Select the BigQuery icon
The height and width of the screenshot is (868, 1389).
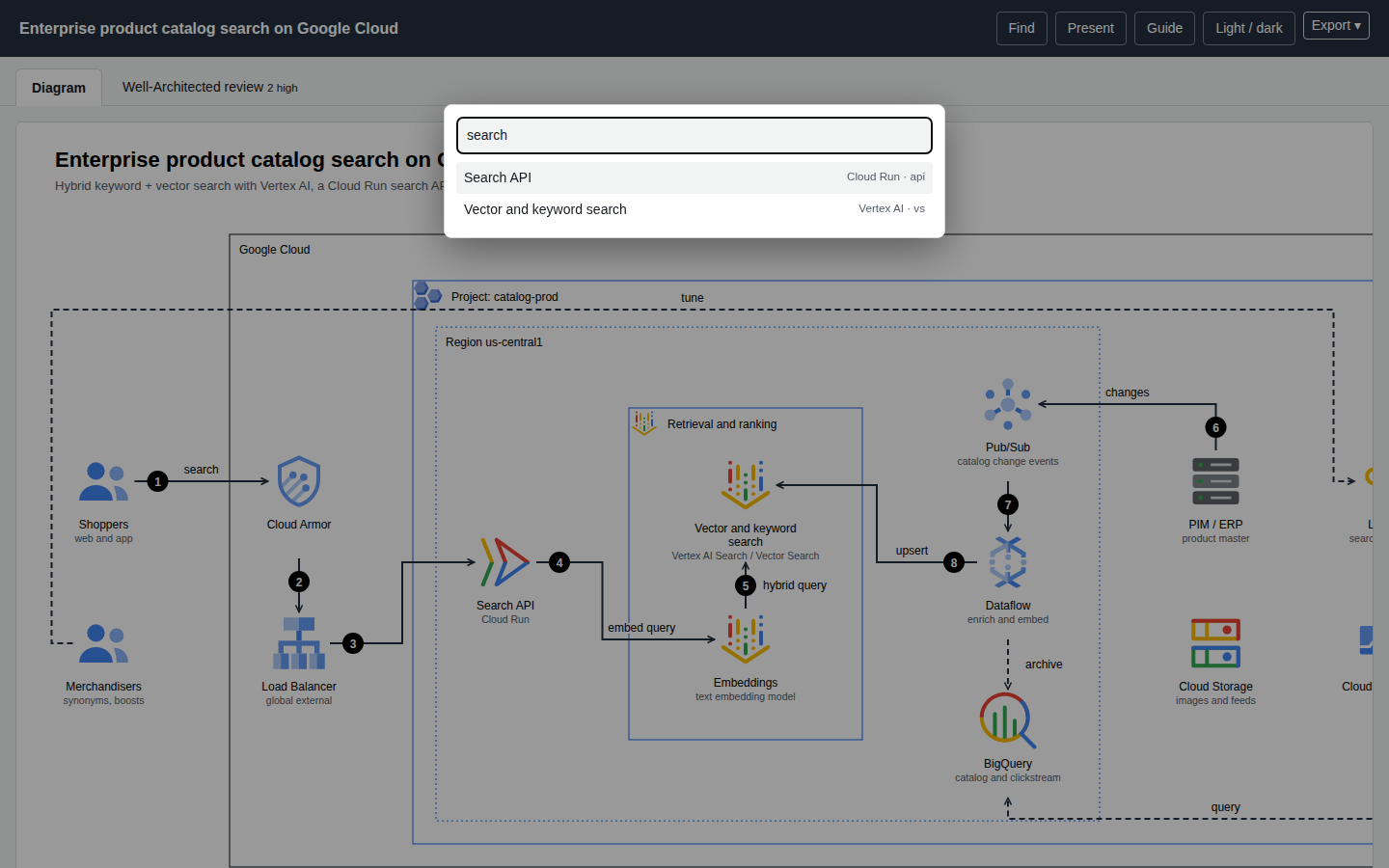point(1008,720)
